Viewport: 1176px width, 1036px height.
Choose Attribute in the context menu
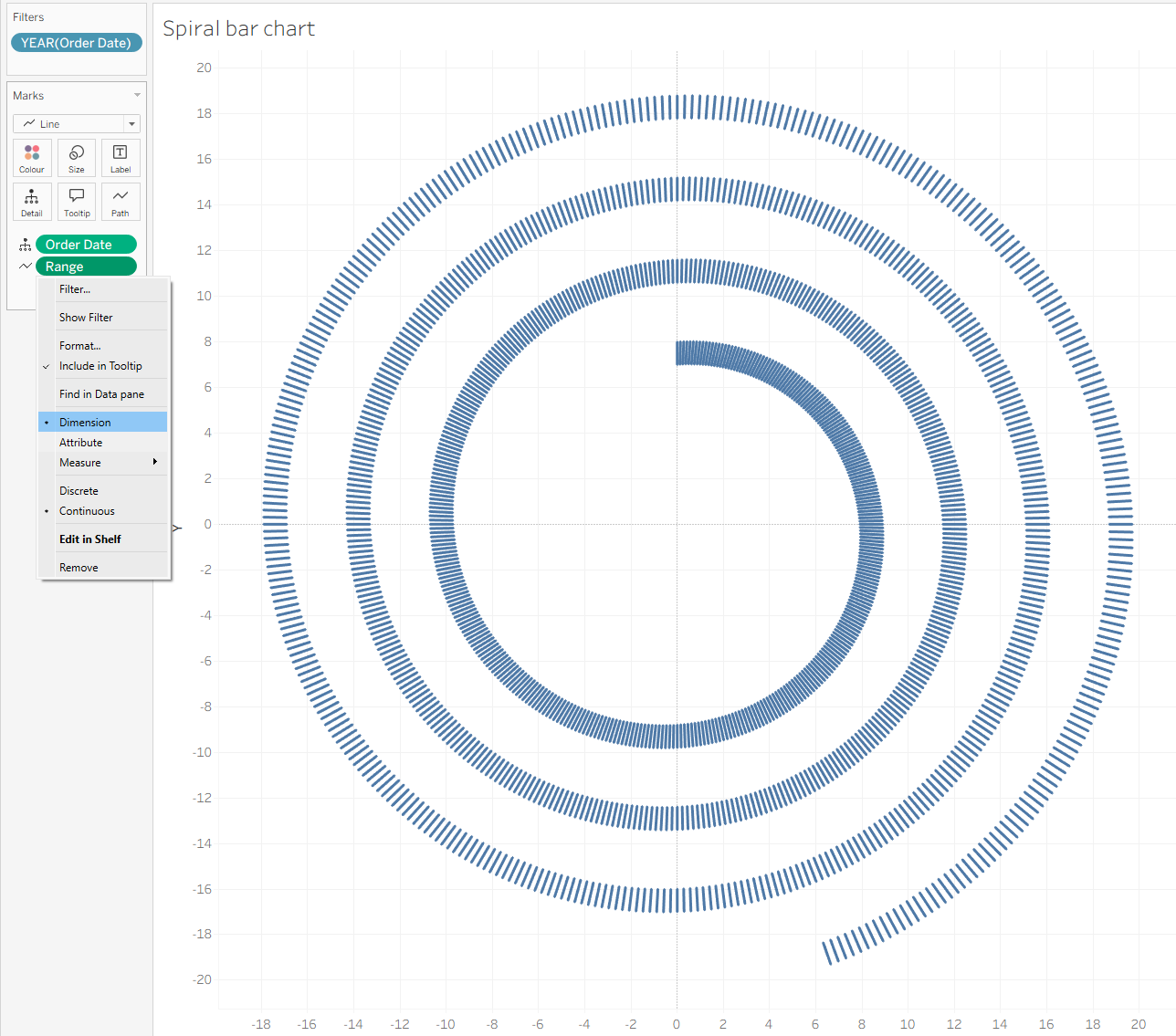(80, 443)
